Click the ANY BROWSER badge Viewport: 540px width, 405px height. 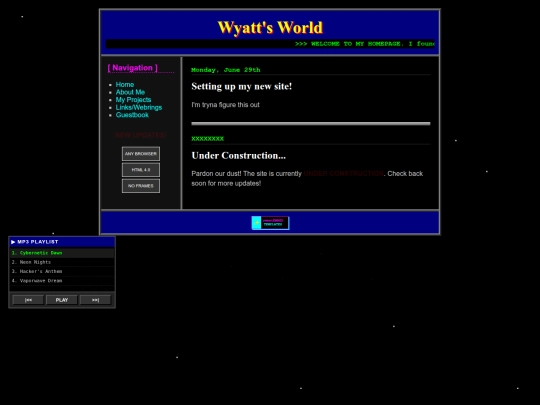tap(141, 154)
